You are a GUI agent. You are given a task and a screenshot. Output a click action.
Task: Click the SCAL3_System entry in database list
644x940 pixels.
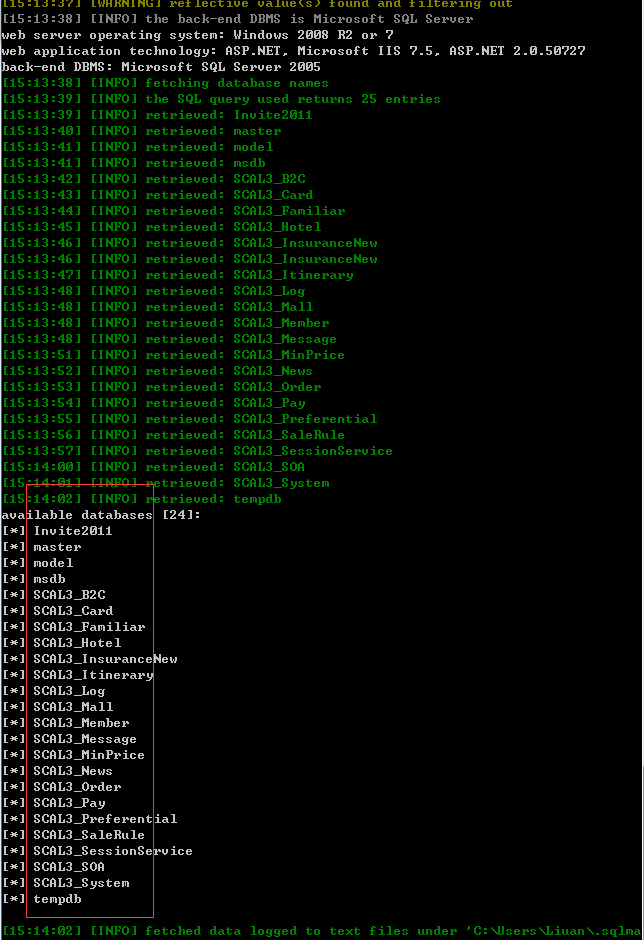[66, 882]
